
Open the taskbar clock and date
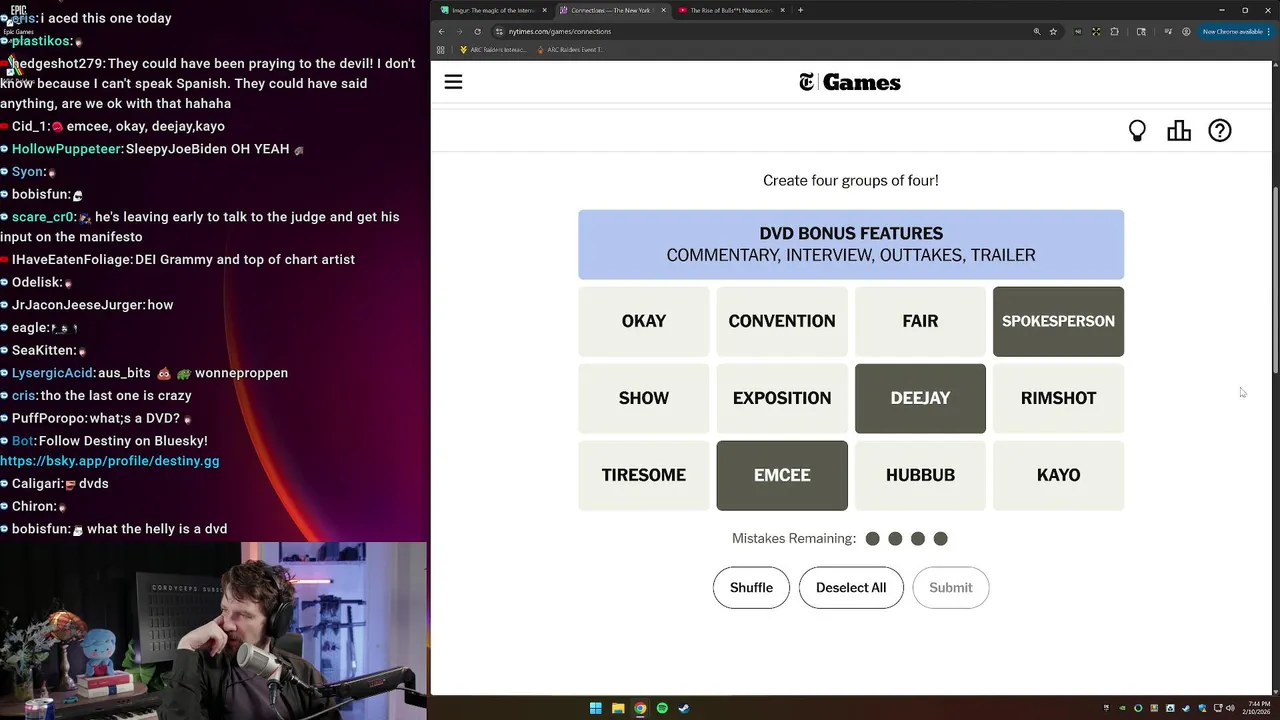1255,708
